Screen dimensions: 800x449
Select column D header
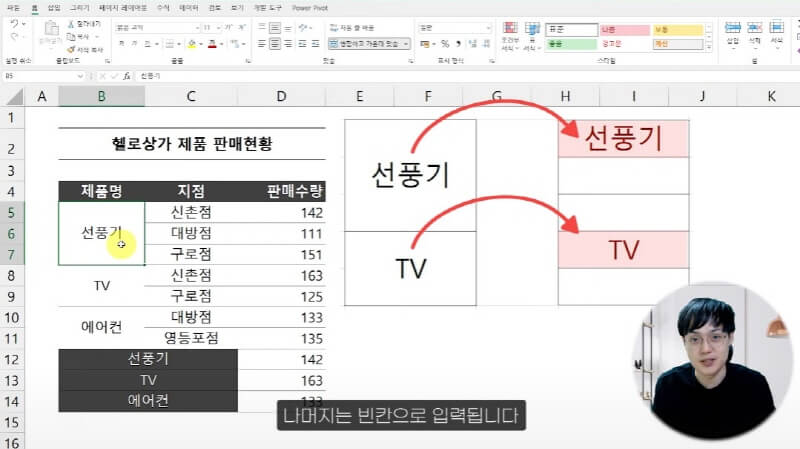click(x=281, y=96)
